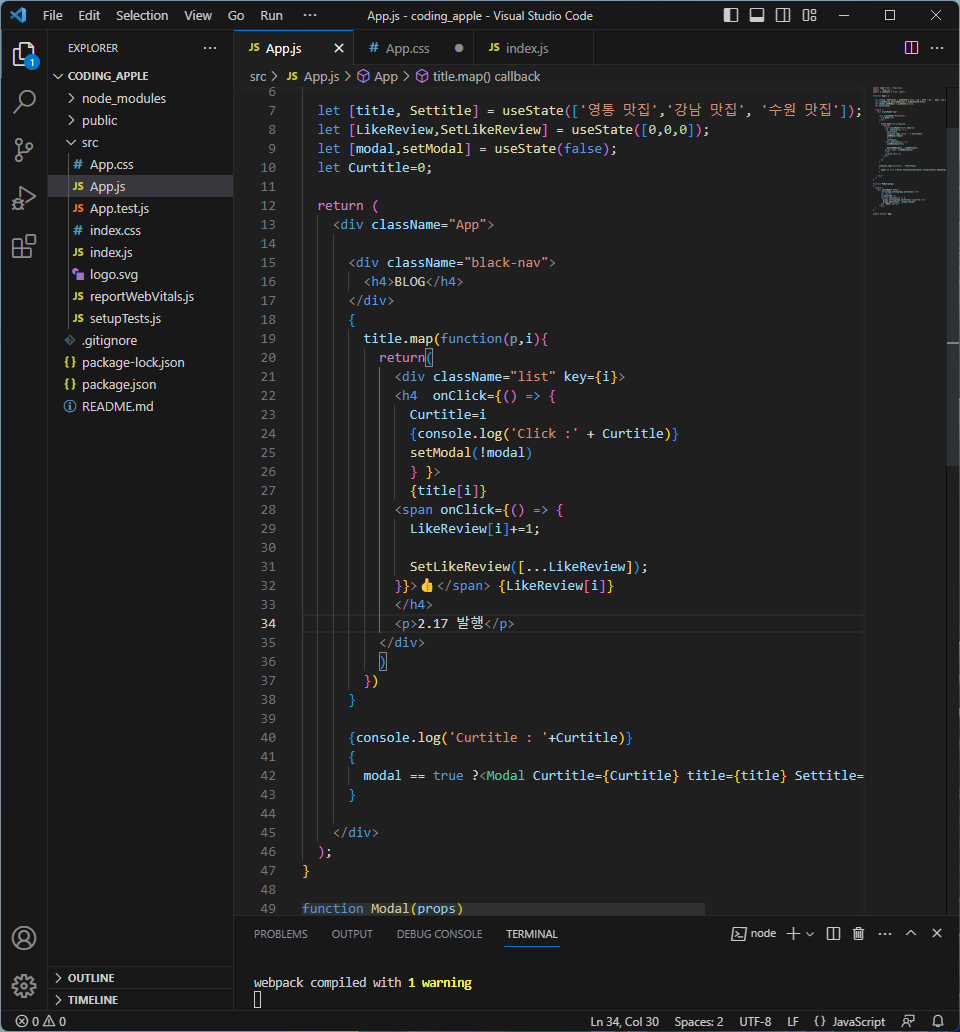Open the Manage settings gear

click(24, 985)
